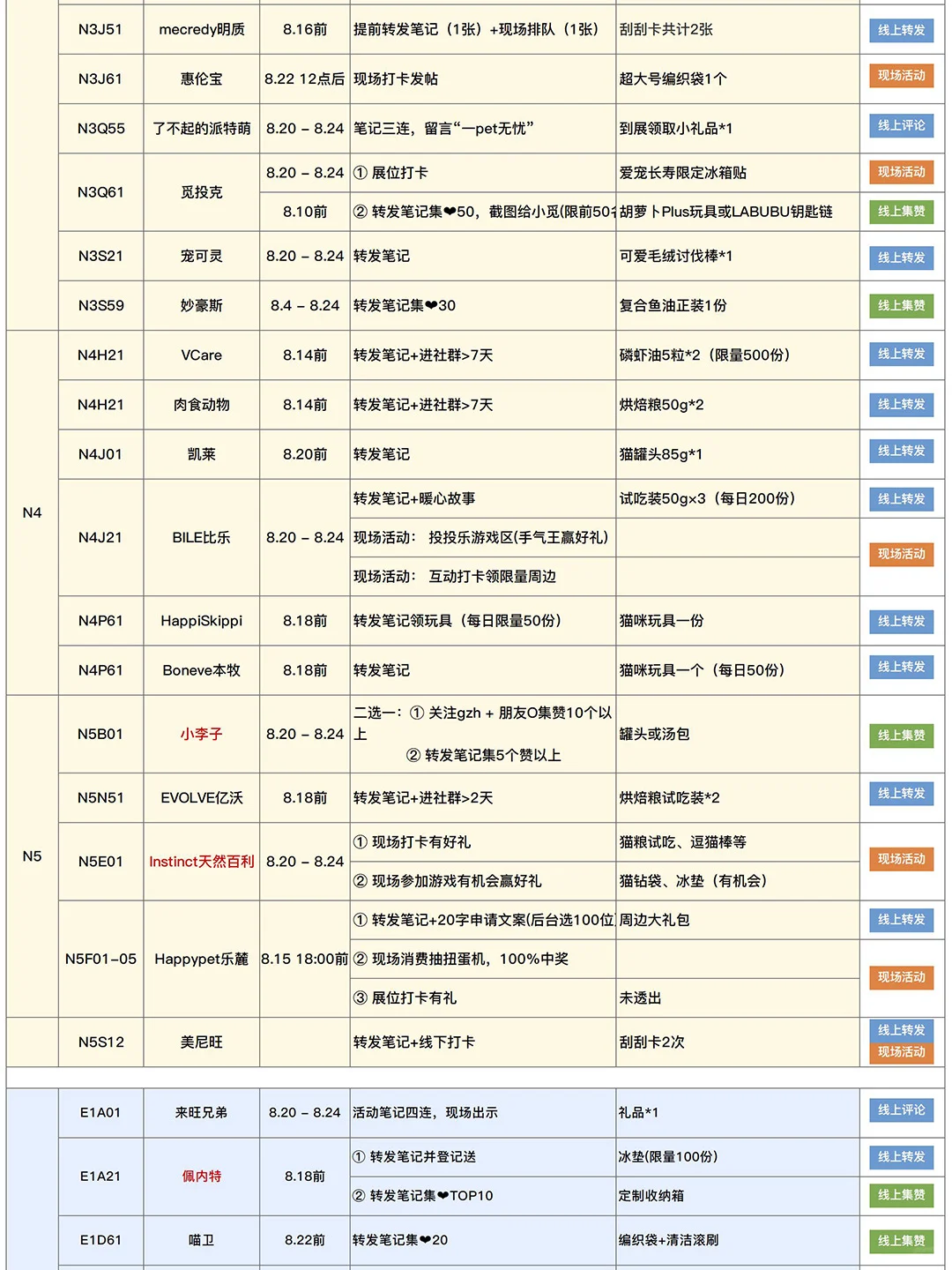The image size is (952, 1270).
Task: Click the 8.20前 date cell
Action: pyautogui.click(x=305, y=454)
